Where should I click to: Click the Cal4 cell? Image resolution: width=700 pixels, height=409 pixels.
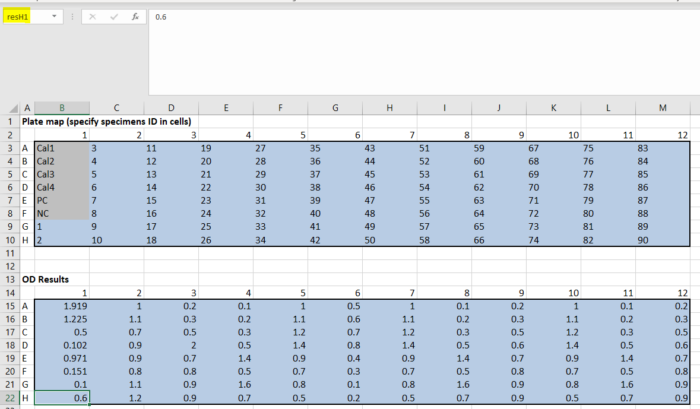click(62, 188)
